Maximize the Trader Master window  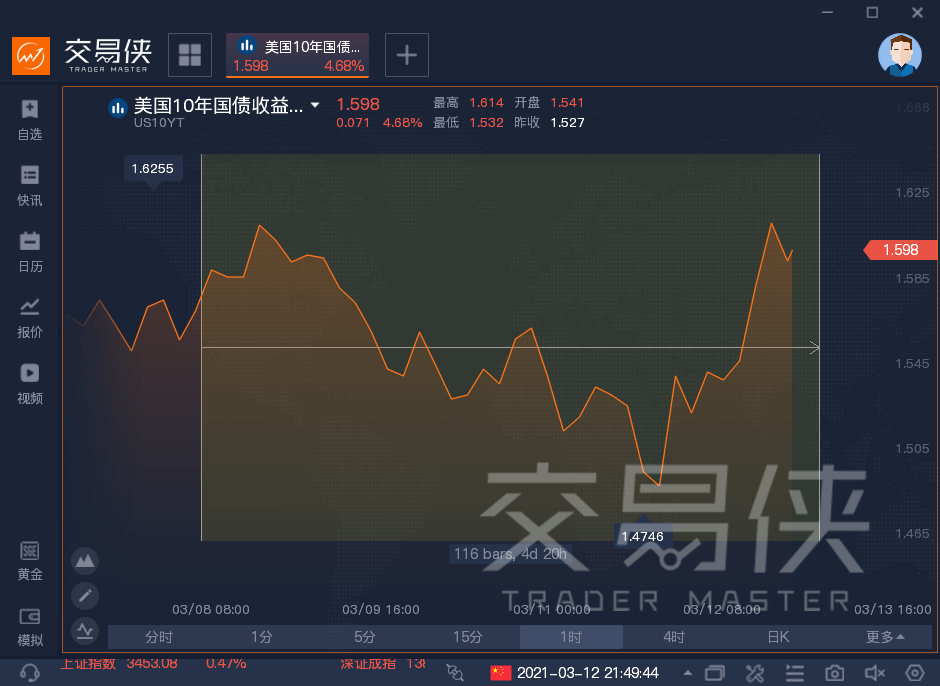[x=872, y=12]
